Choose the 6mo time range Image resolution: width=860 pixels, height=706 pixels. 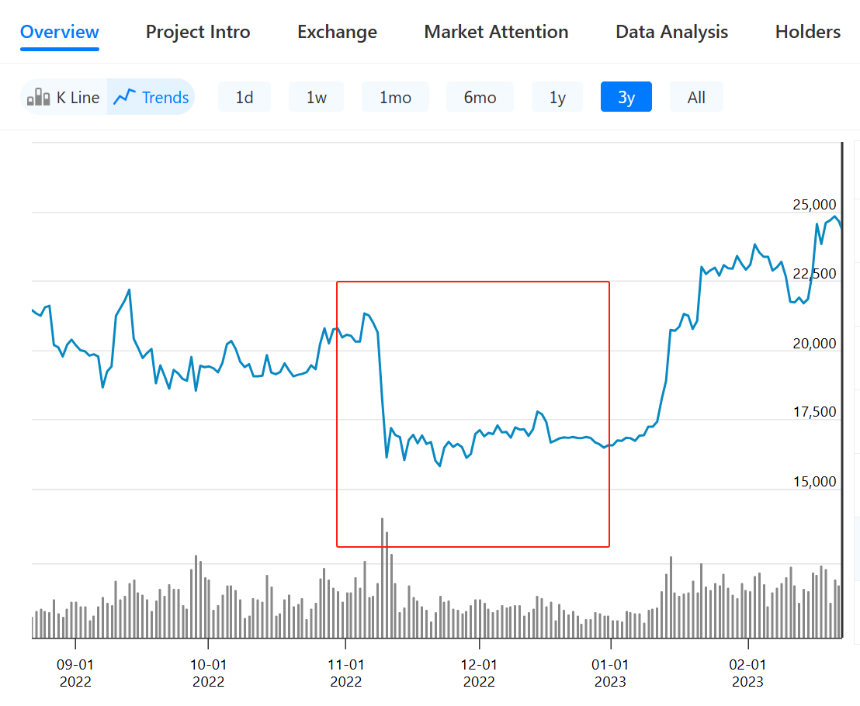tap(480, 97)
